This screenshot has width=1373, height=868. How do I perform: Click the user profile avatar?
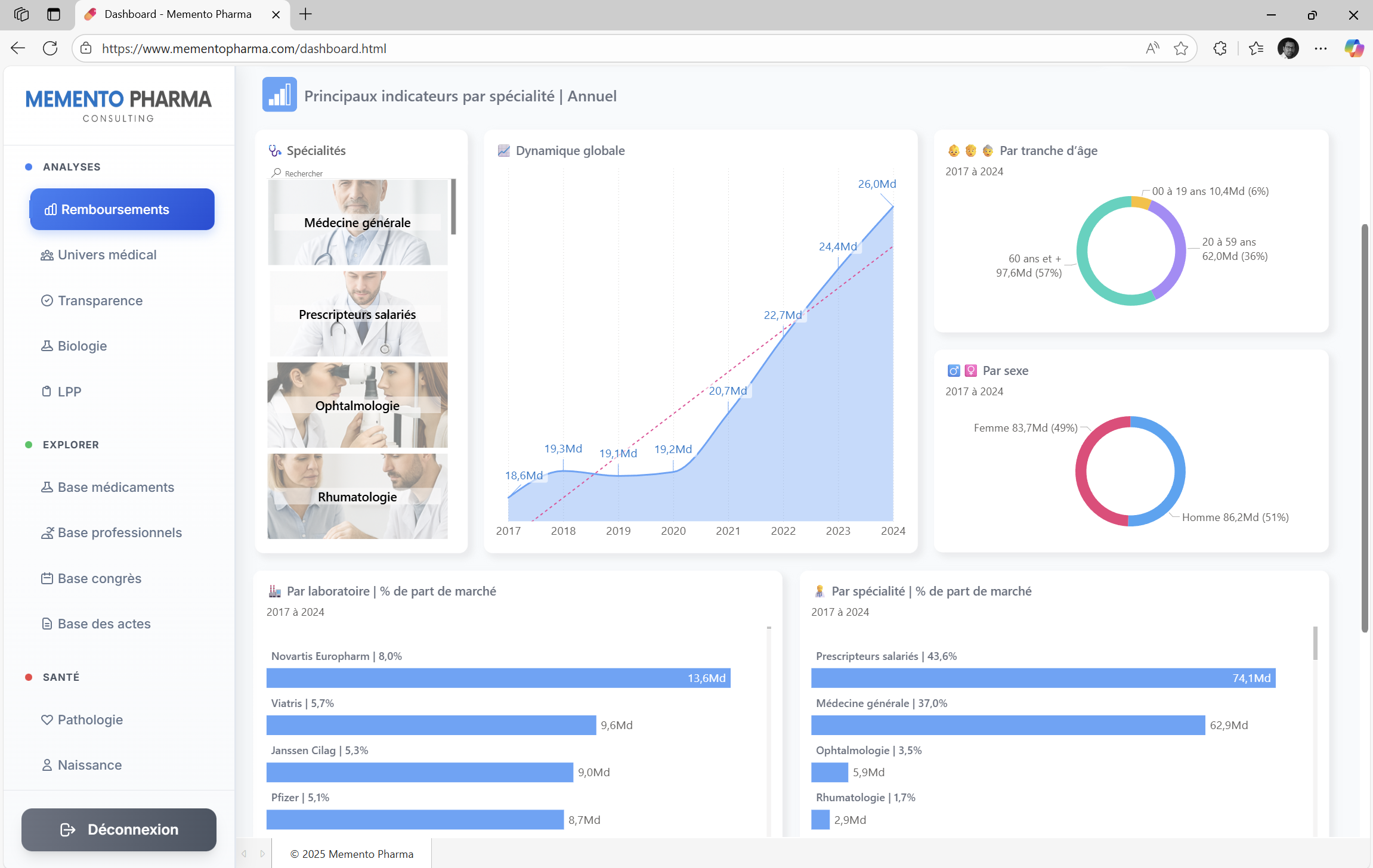1288,48
